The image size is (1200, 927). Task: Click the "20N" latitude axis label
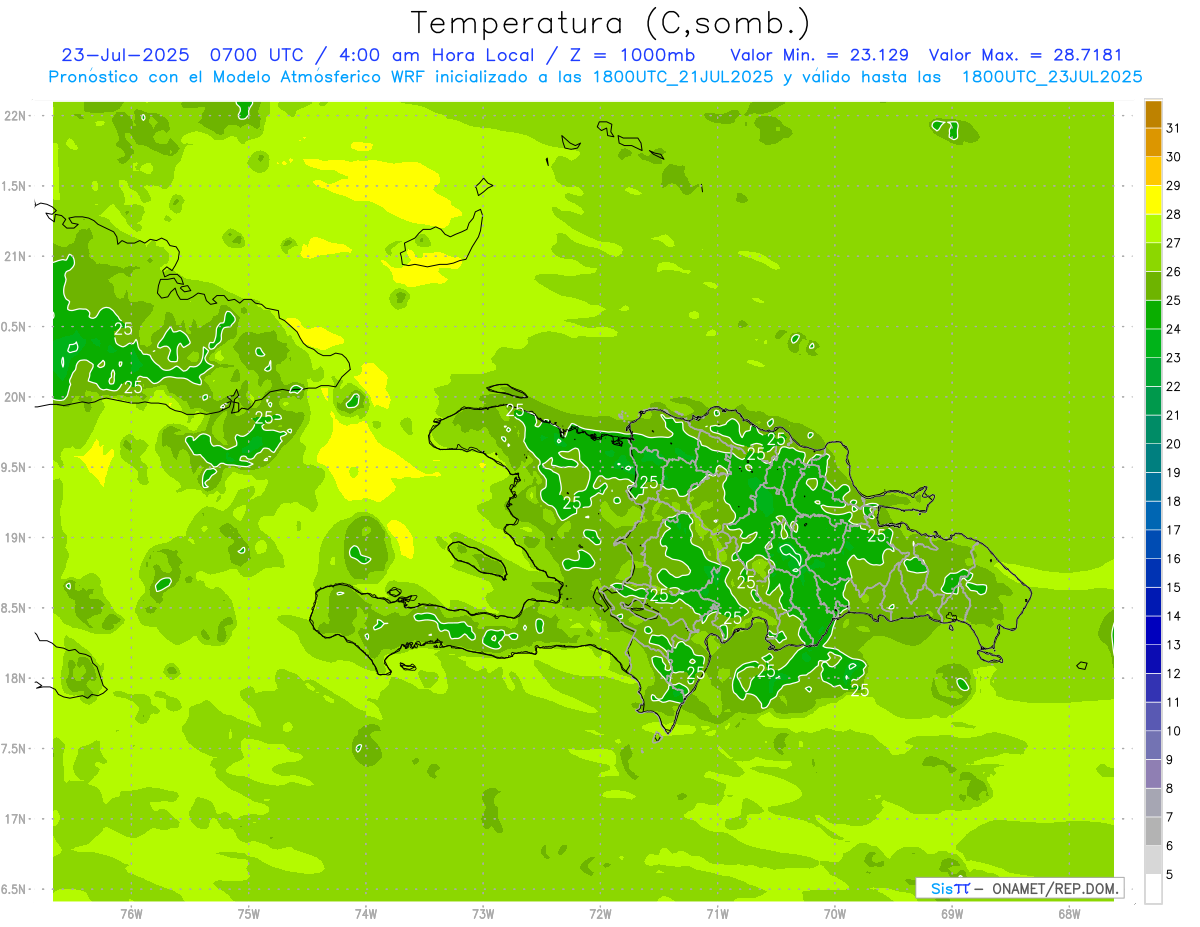(x=15, y=397)
